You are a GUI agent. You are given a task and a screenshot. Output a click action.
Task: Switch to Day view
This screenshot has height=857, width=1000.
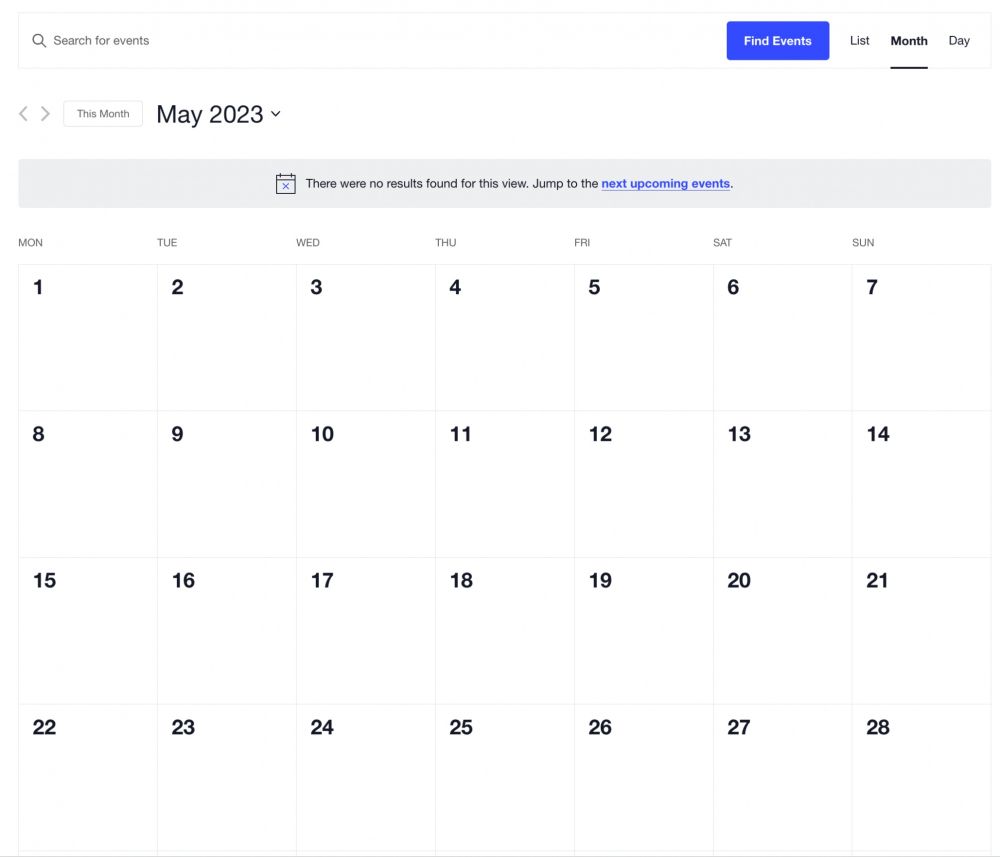pos(959,41)
